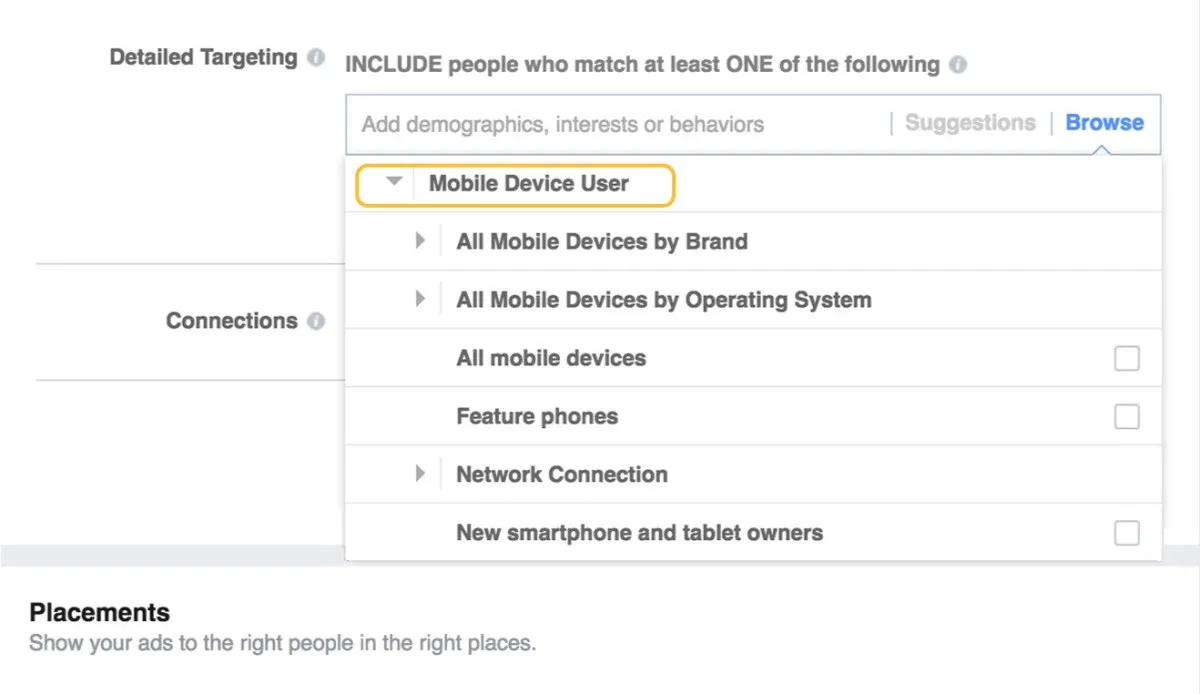Tick the Feature phones checkbox
The image size is (1200, 694).
pyautogui.click(x=1127, y=416)
